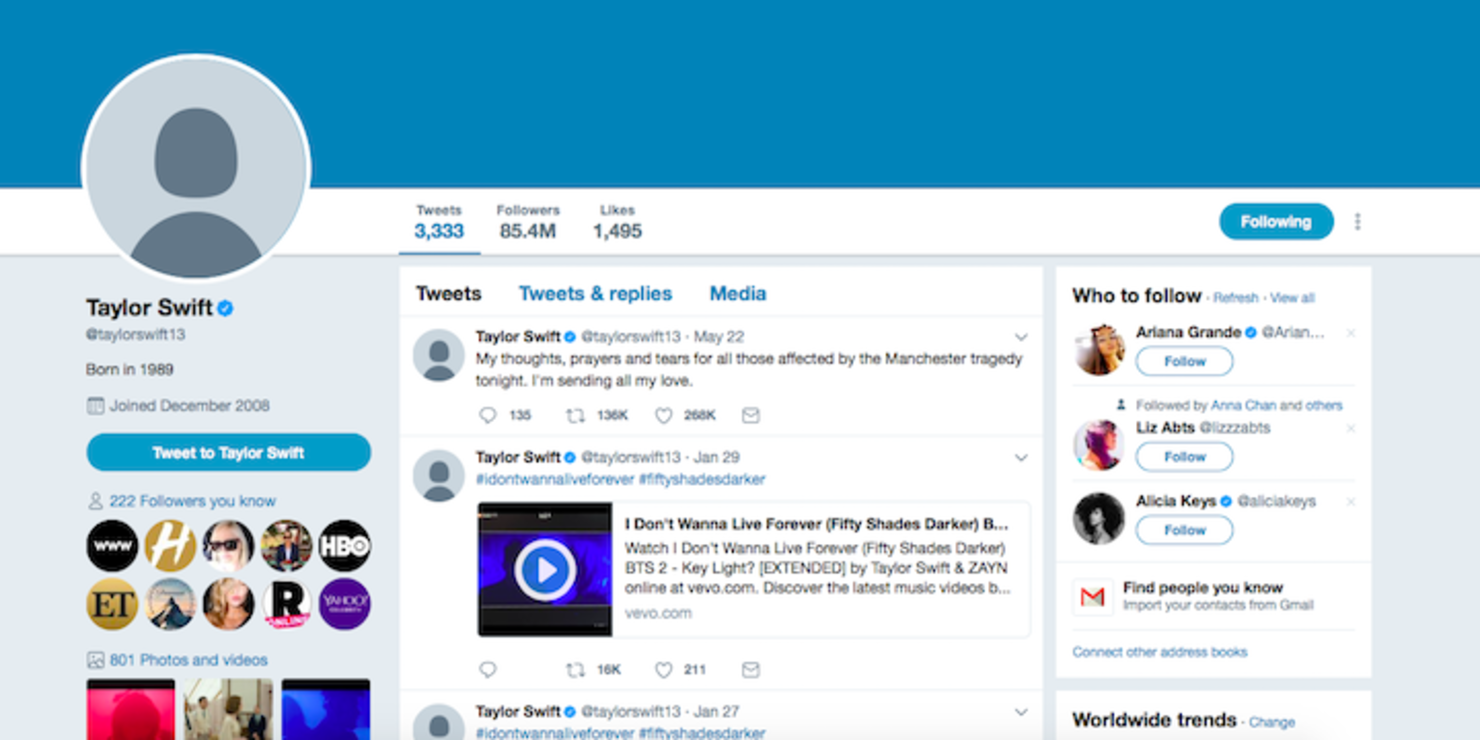Open Alicia Keys' avatar
Viewport: 1480px width, 740px height.
pyautogui.click(x=1099, y=518)
